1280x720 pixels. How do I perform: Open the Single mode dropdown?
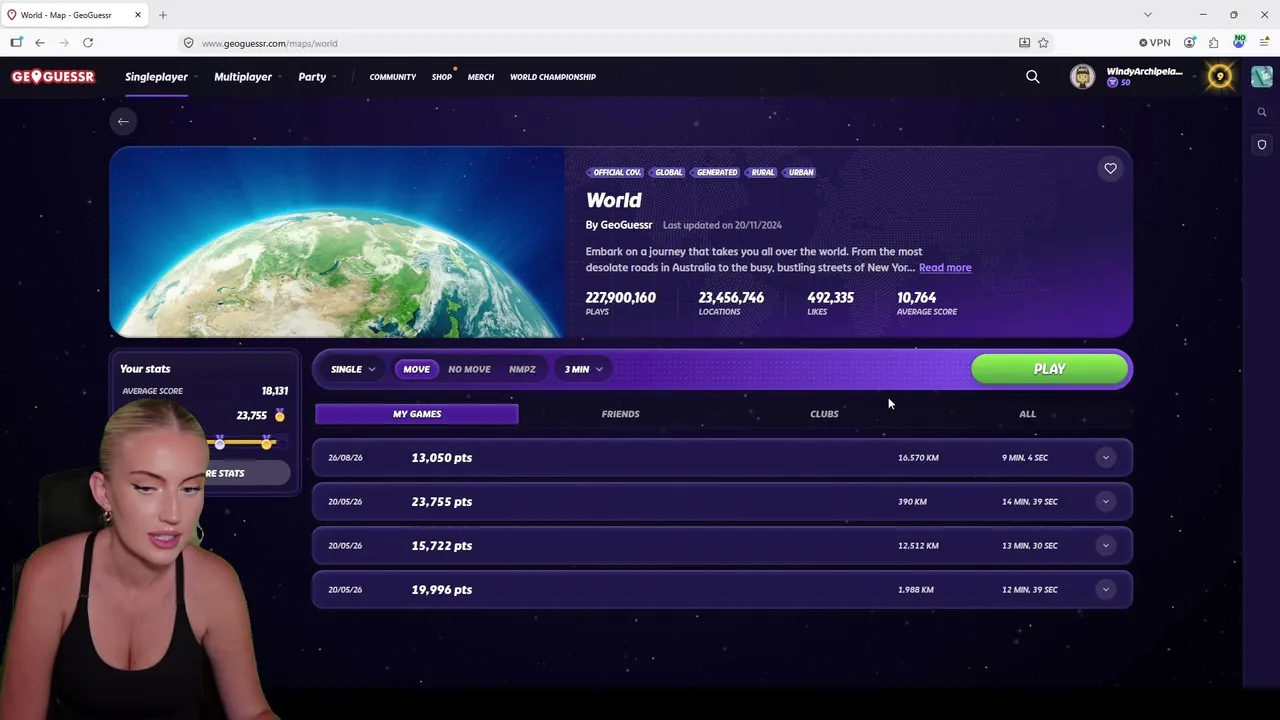(353, 369)
